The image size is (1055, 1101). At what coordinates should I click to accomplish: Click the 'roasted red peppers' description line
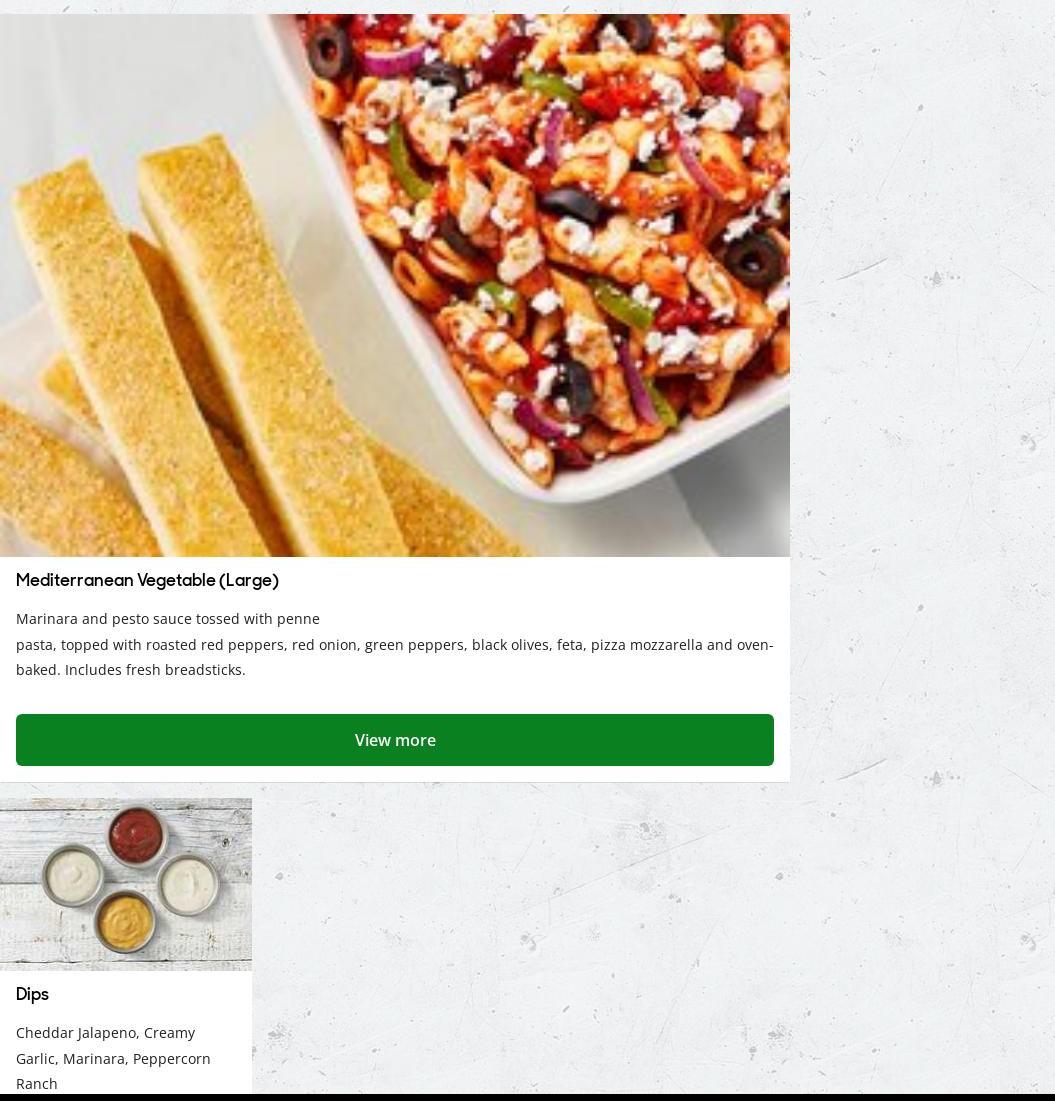tap(395, 645)
